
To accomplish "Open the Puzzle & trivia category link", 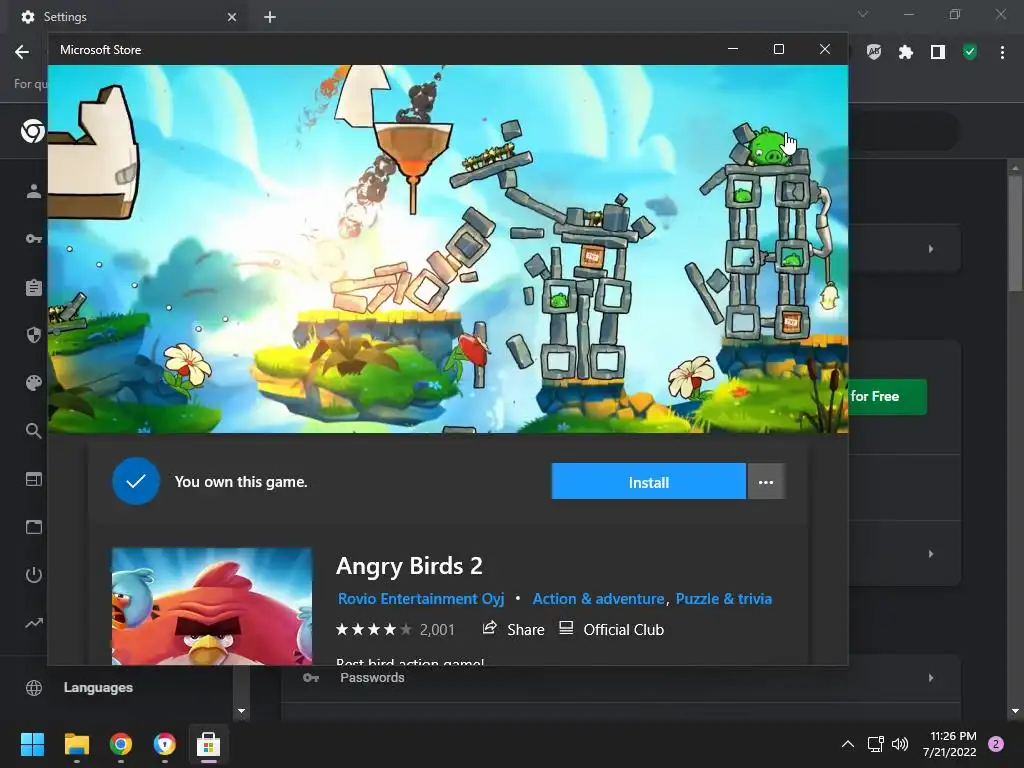I will coord(724,599).
